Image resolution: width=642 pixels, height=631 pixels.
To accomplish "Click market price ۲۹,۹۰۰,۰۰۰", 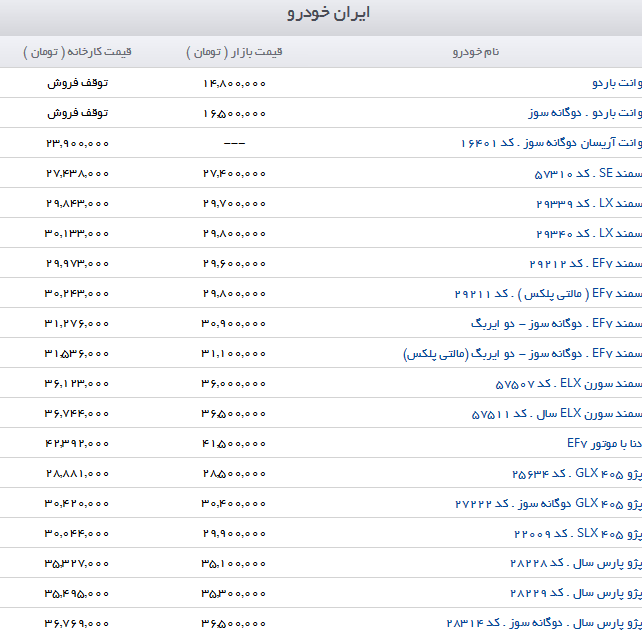I will click(234, 534).
